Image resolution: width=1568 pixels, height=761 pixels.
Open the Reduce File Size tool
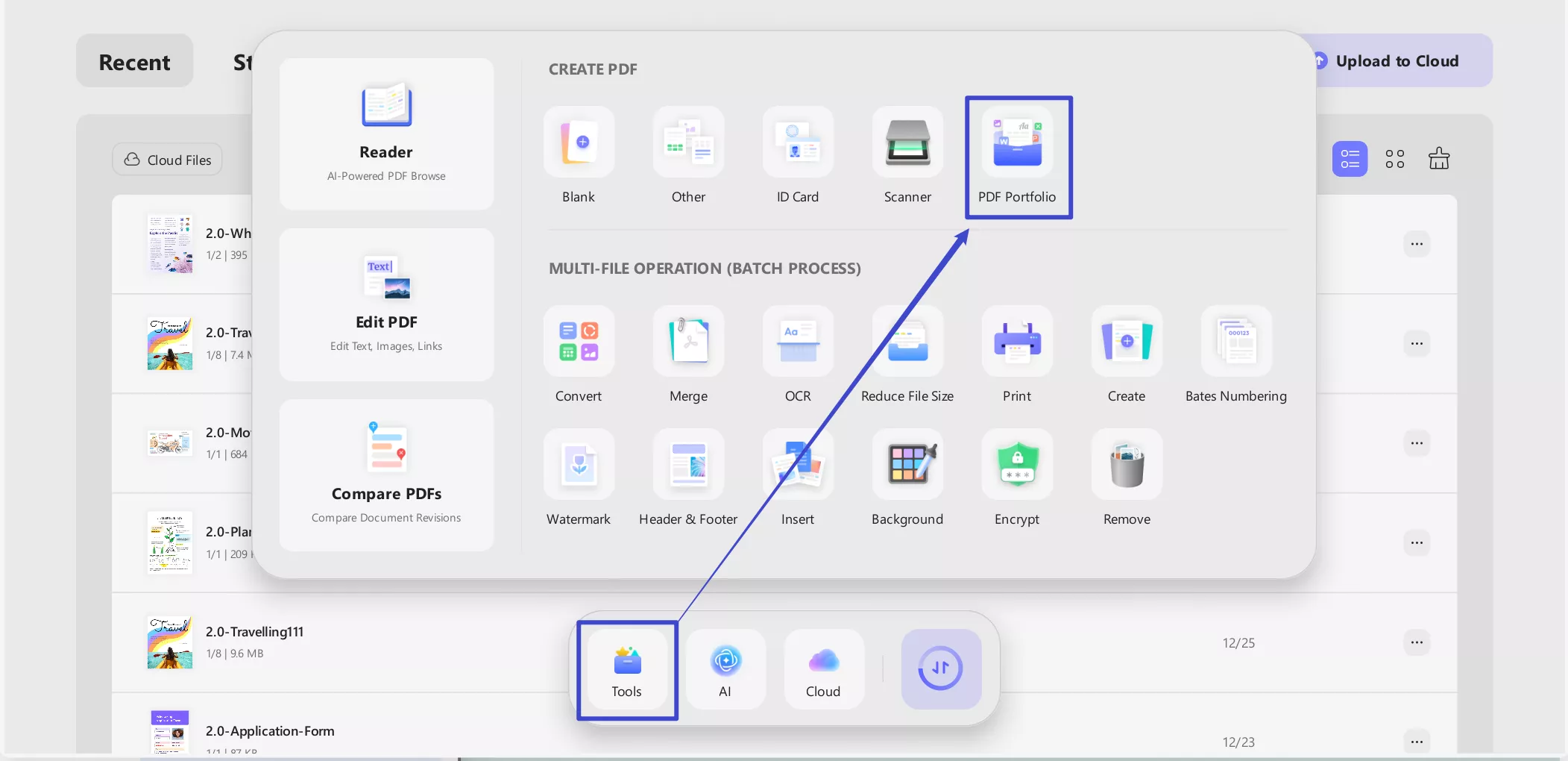pos(906,351)
